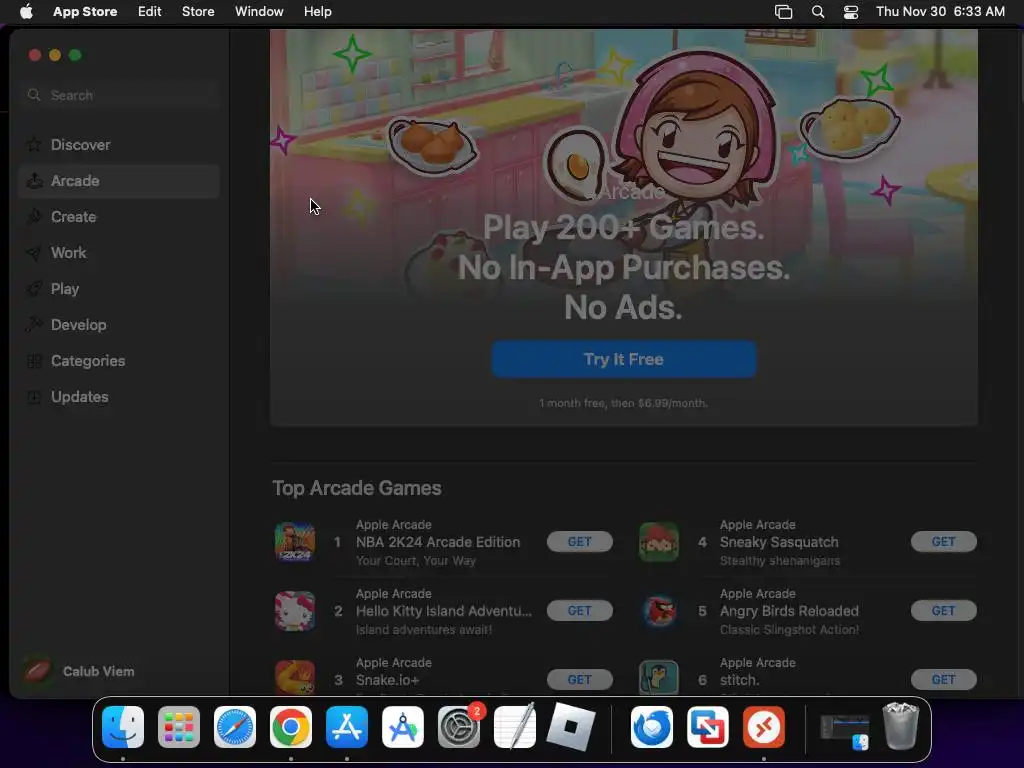
Task: Open the Discover section in the sidebar
Action: coord(119,145)
